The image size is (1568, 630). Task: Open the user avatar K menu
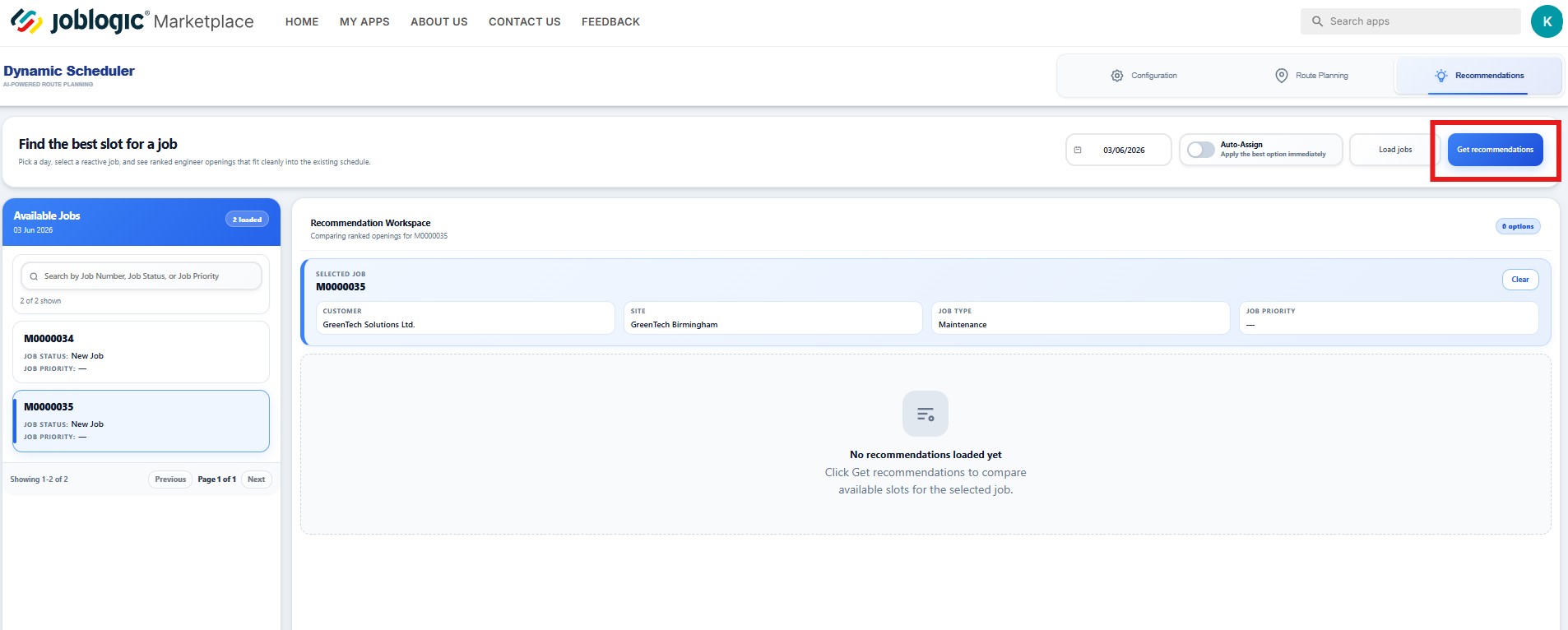pyautogui.click(x=1547, y=21)
